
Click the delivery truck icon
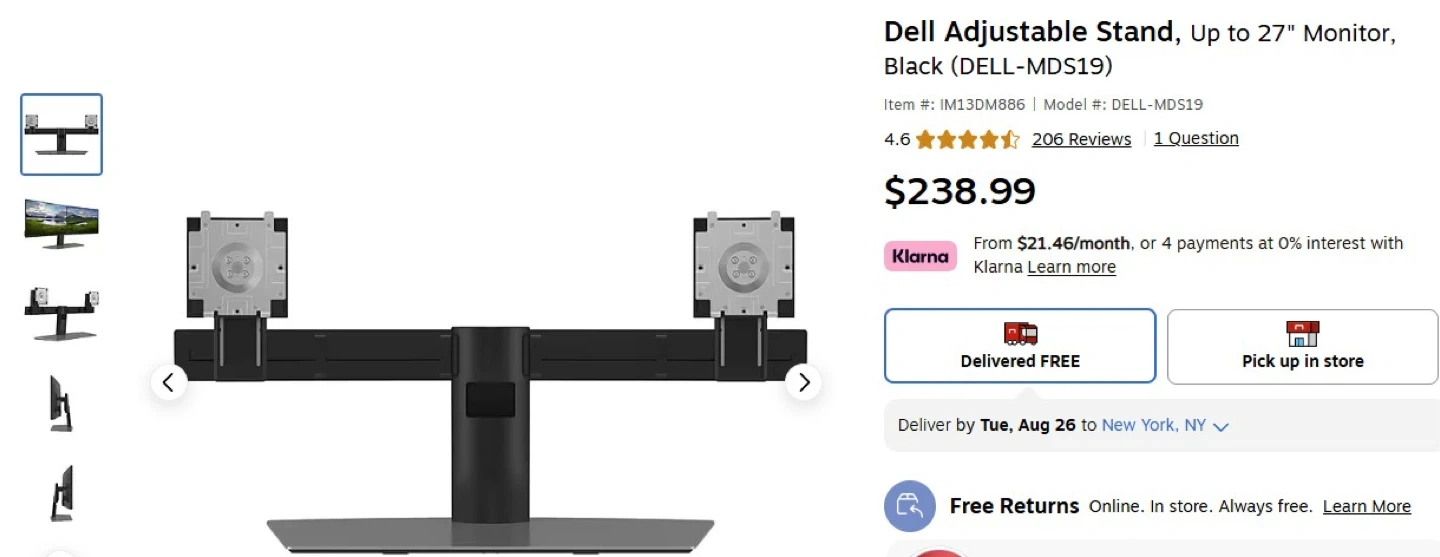tap(1020, 334)
